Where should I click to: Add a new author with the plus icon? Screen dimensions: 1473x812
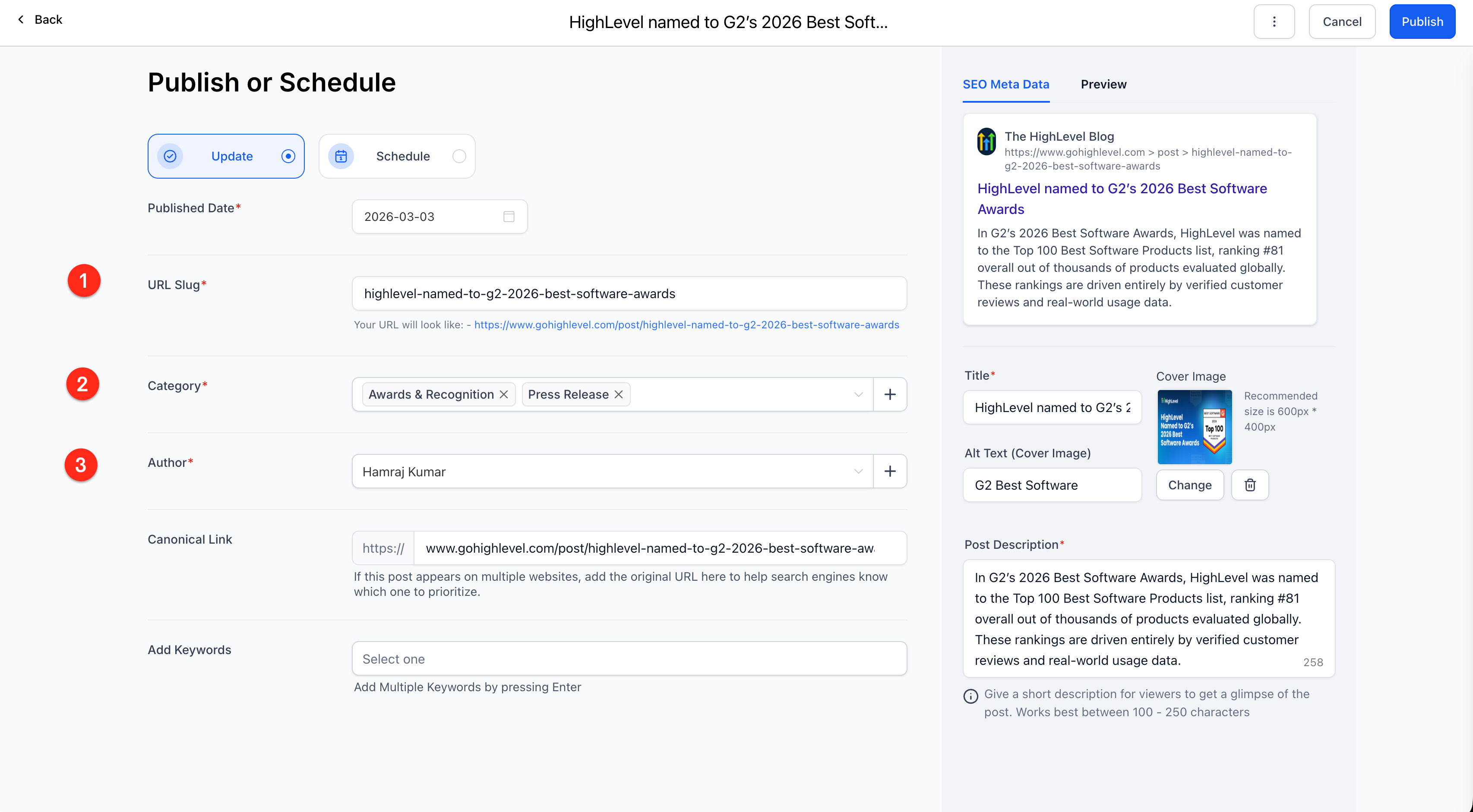click(x=890, y=471)
